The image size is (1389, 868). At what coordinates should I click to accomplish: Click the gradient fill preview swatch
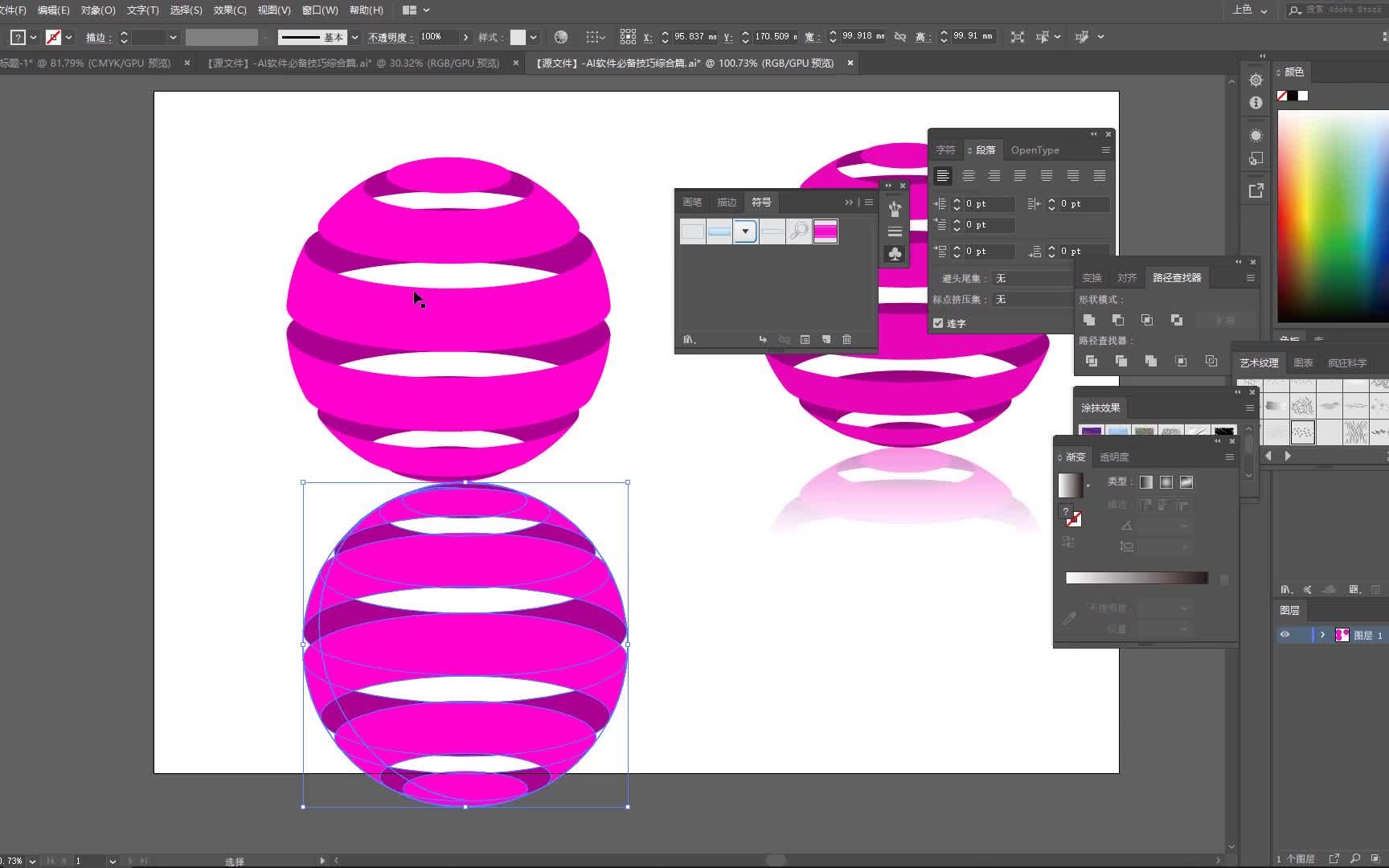1070,485
